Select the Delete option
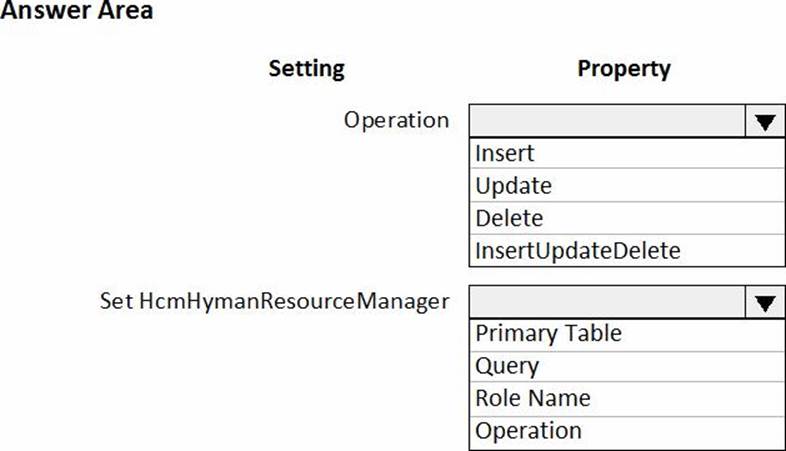 coord(509,218)
